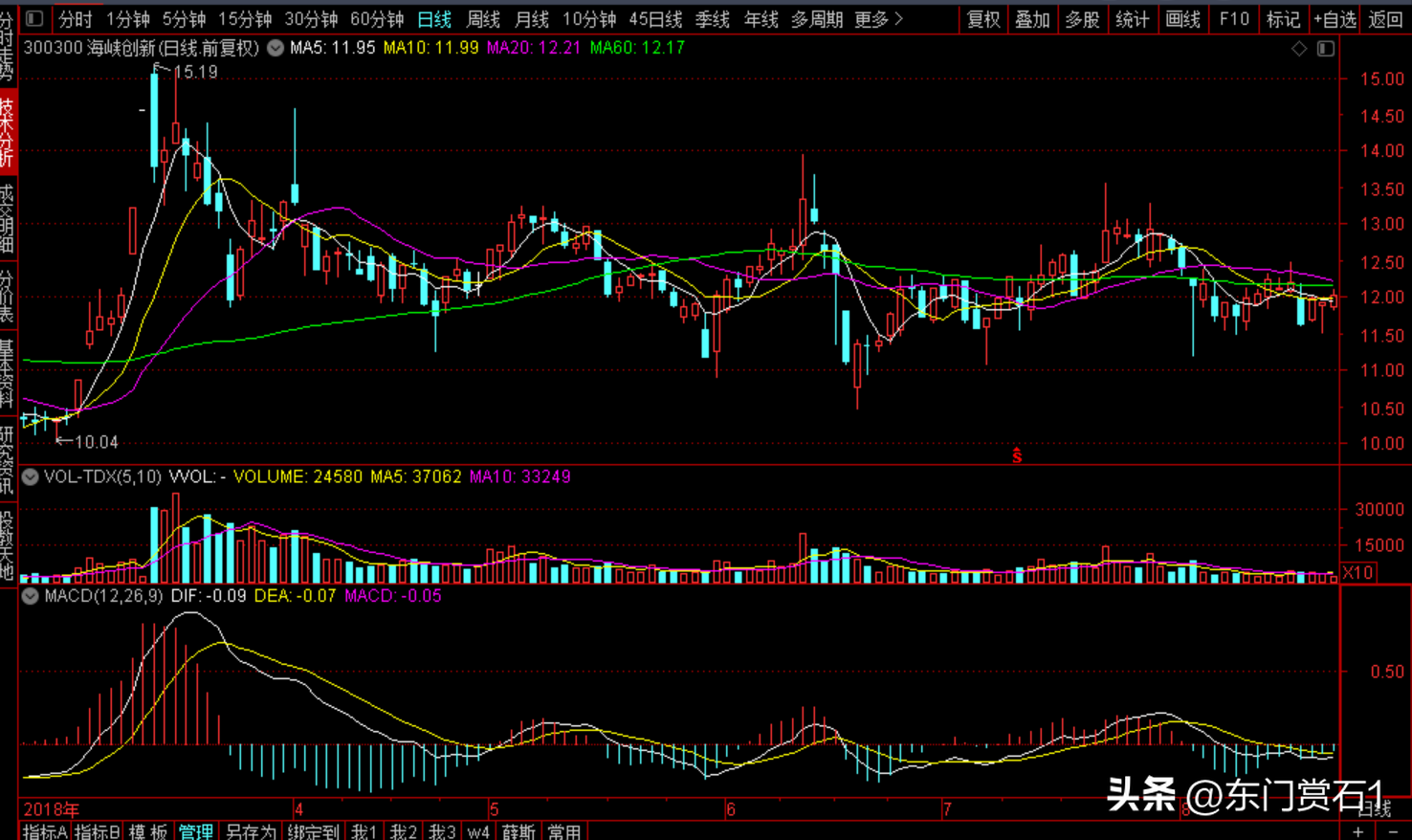Expand the VOL-TDX indicator dropdown arrow

pos(31,476)
